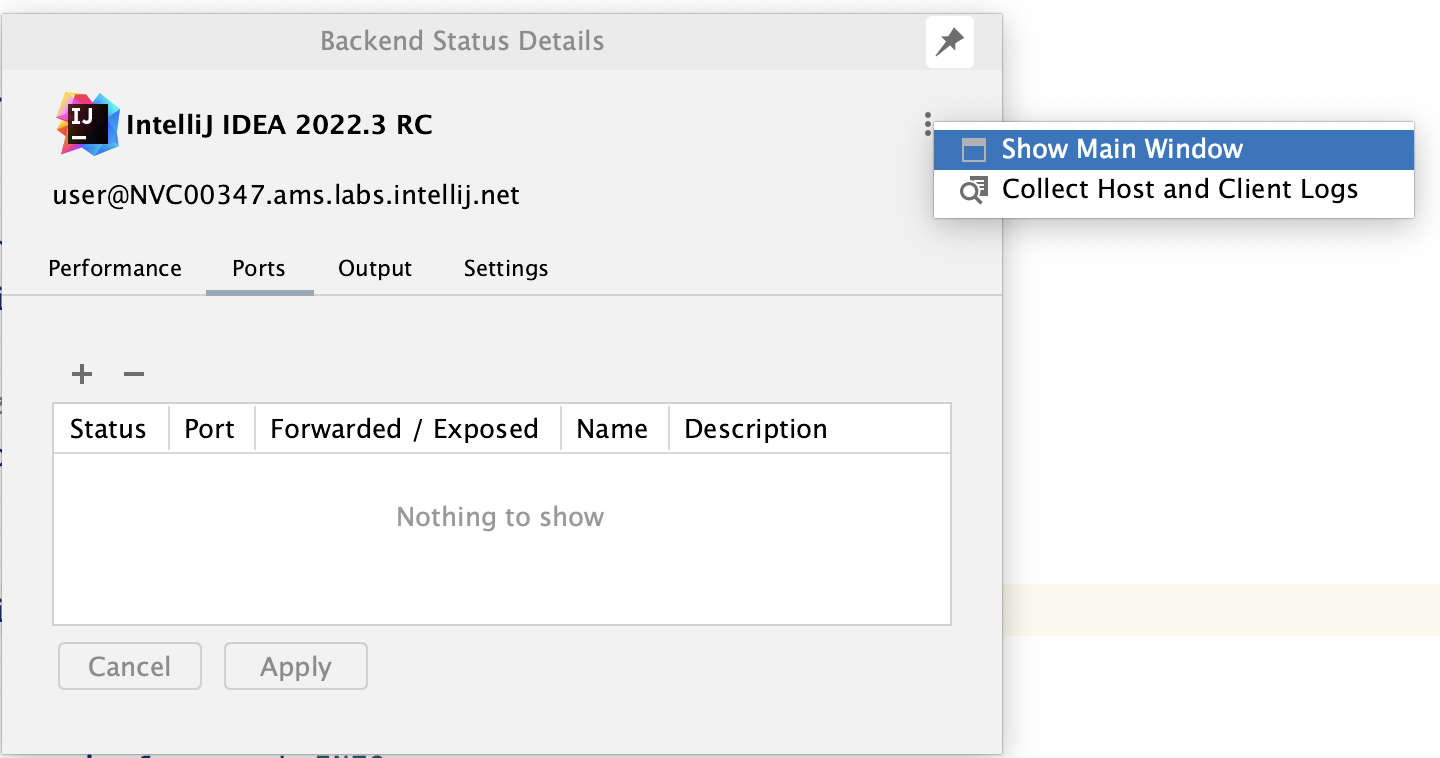Open the three-dot options menu
The width and height of the screenshot is (1440, 758).
[x=929, y=122]
